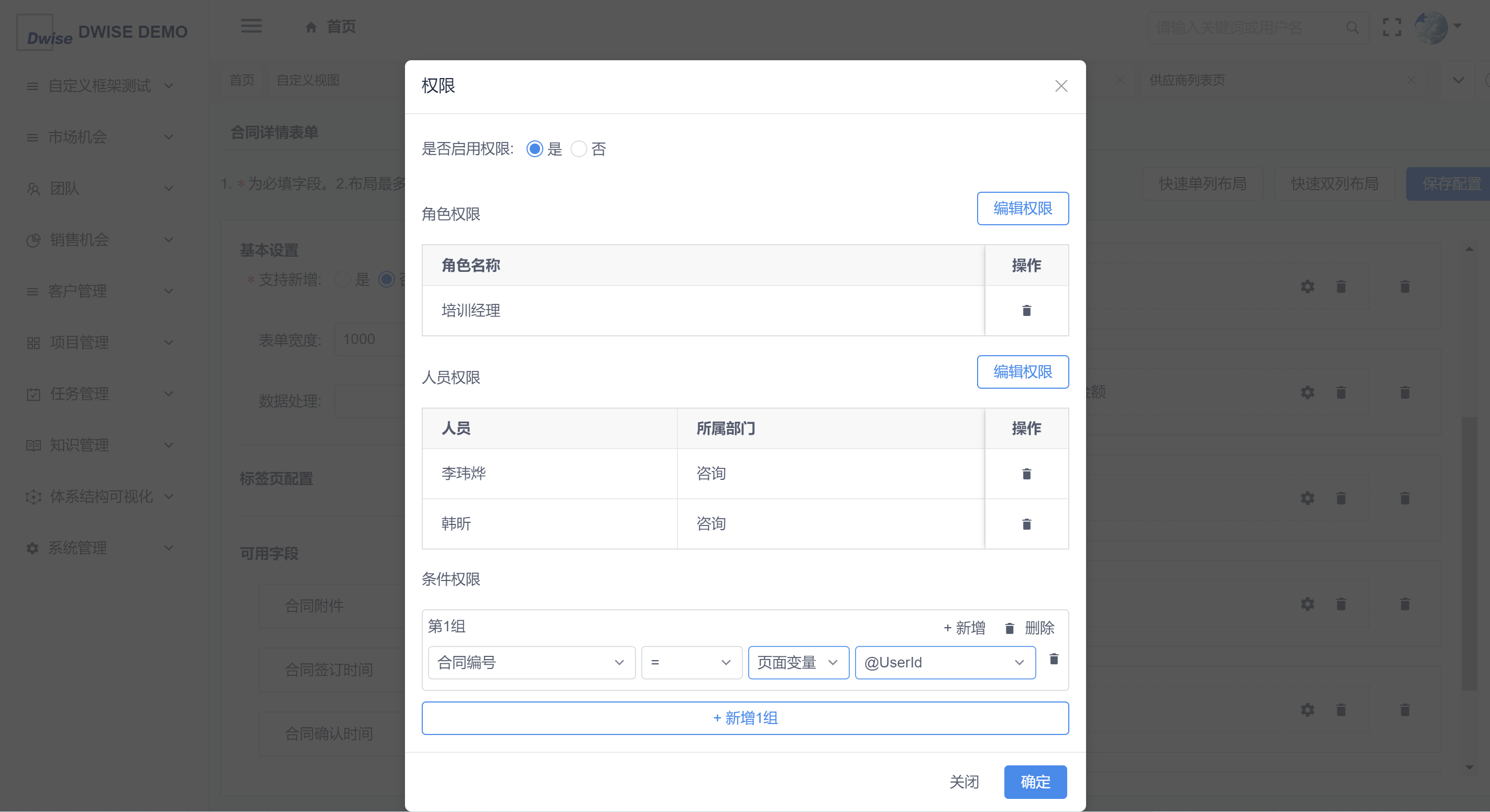Screen dimensions: 1490x812
Task: Click the 确定 confirm button
Action: [1035, 782]
